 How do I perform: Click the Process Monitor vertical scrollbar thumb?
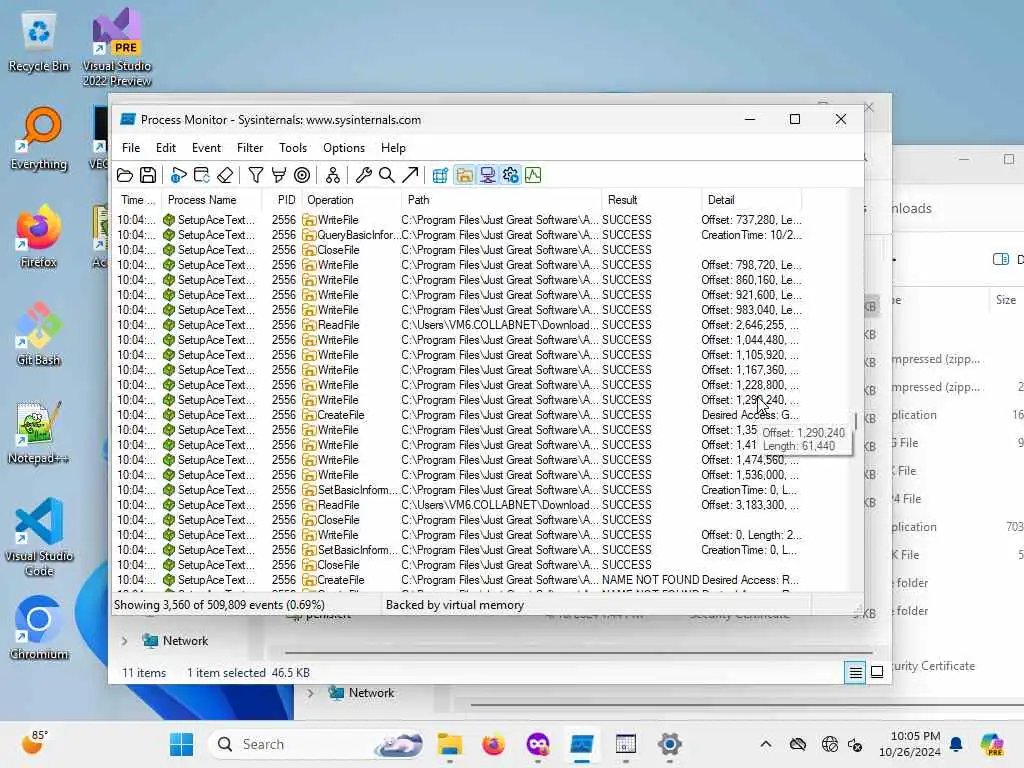click(x=855, y=420)
